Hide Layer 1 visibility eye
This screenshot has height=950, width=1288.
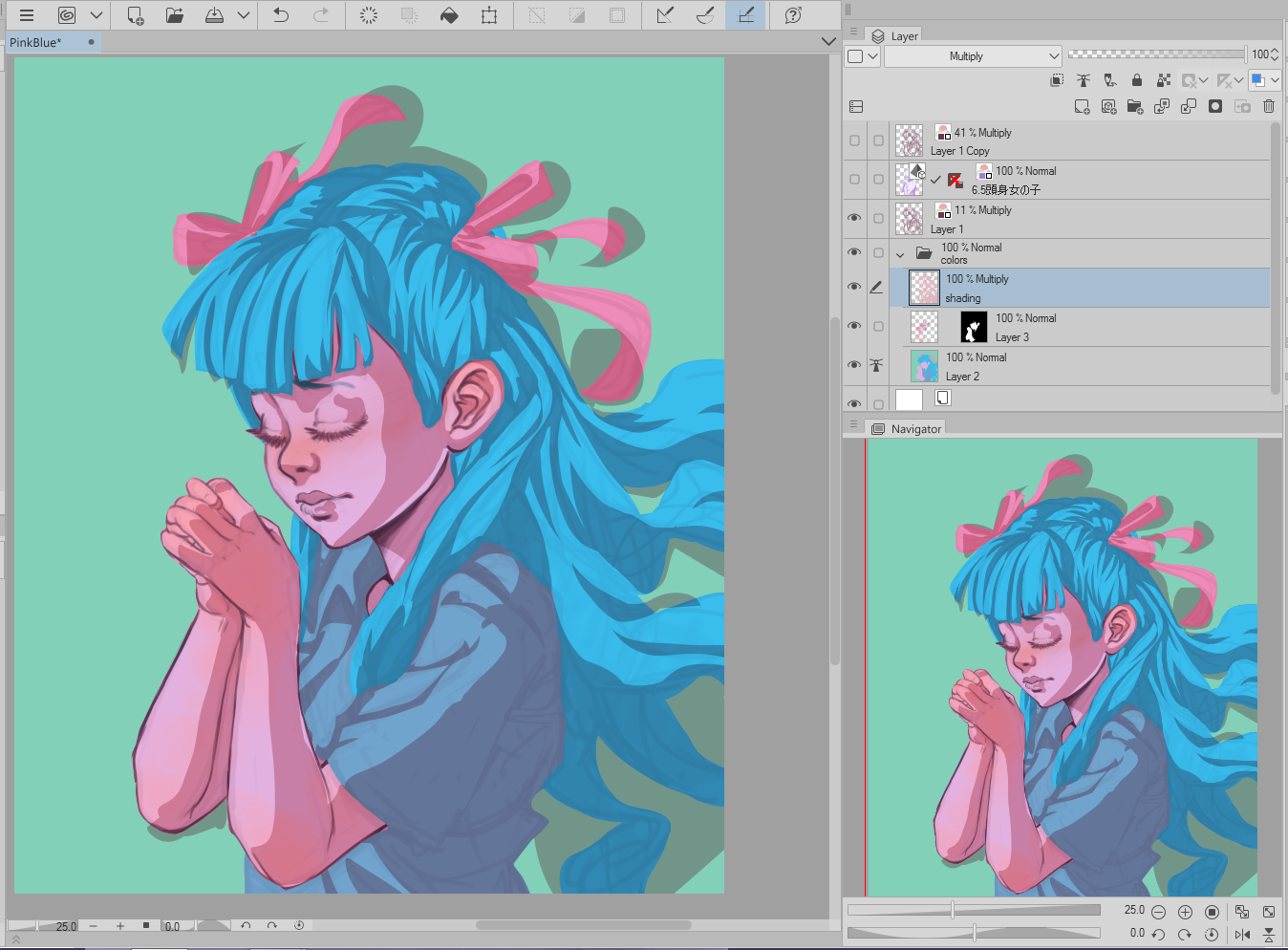(854, 219)
